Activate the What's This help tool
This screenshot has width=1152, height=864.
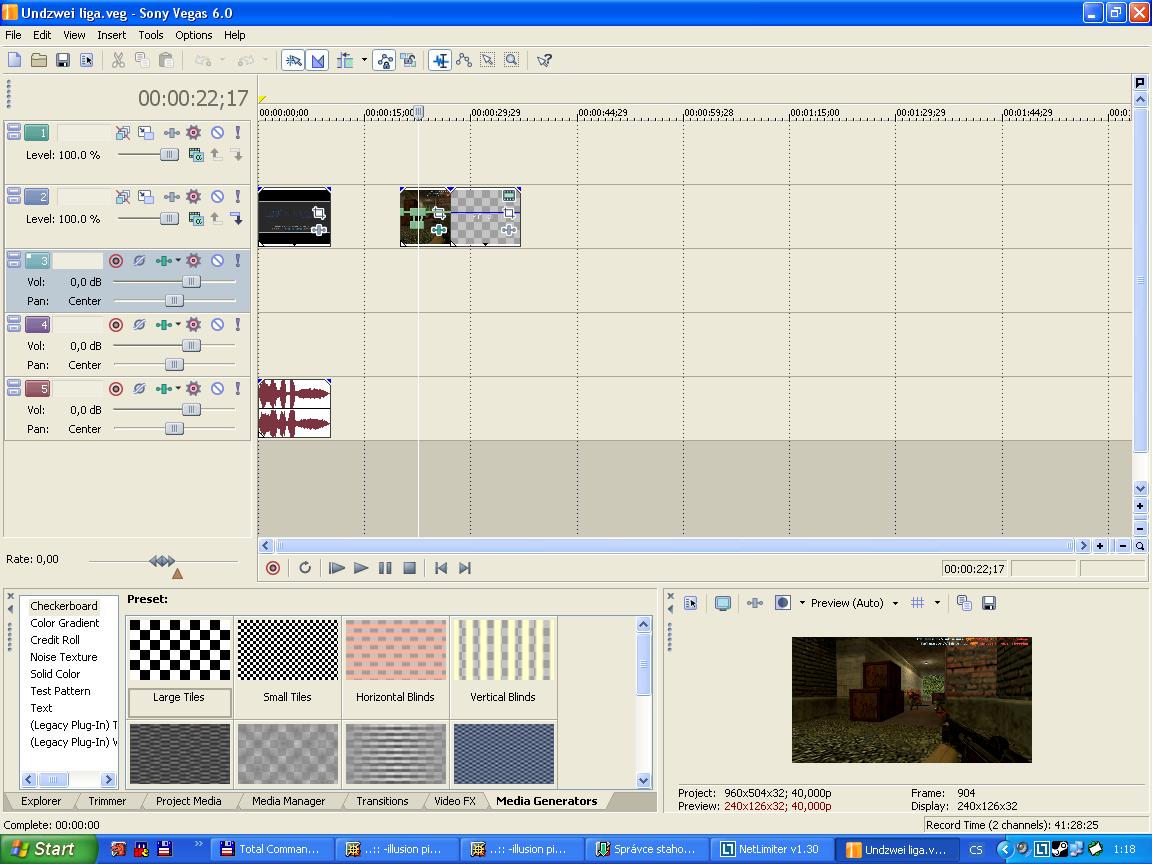(544, 60)
